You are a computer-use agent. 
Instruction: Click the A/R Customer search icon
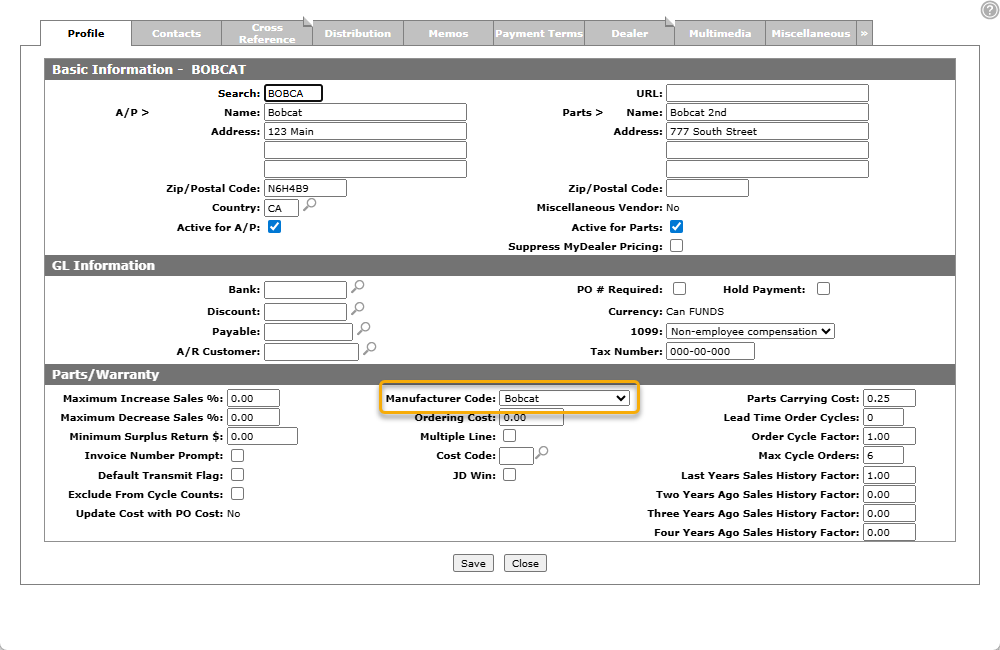click(370, 349)
